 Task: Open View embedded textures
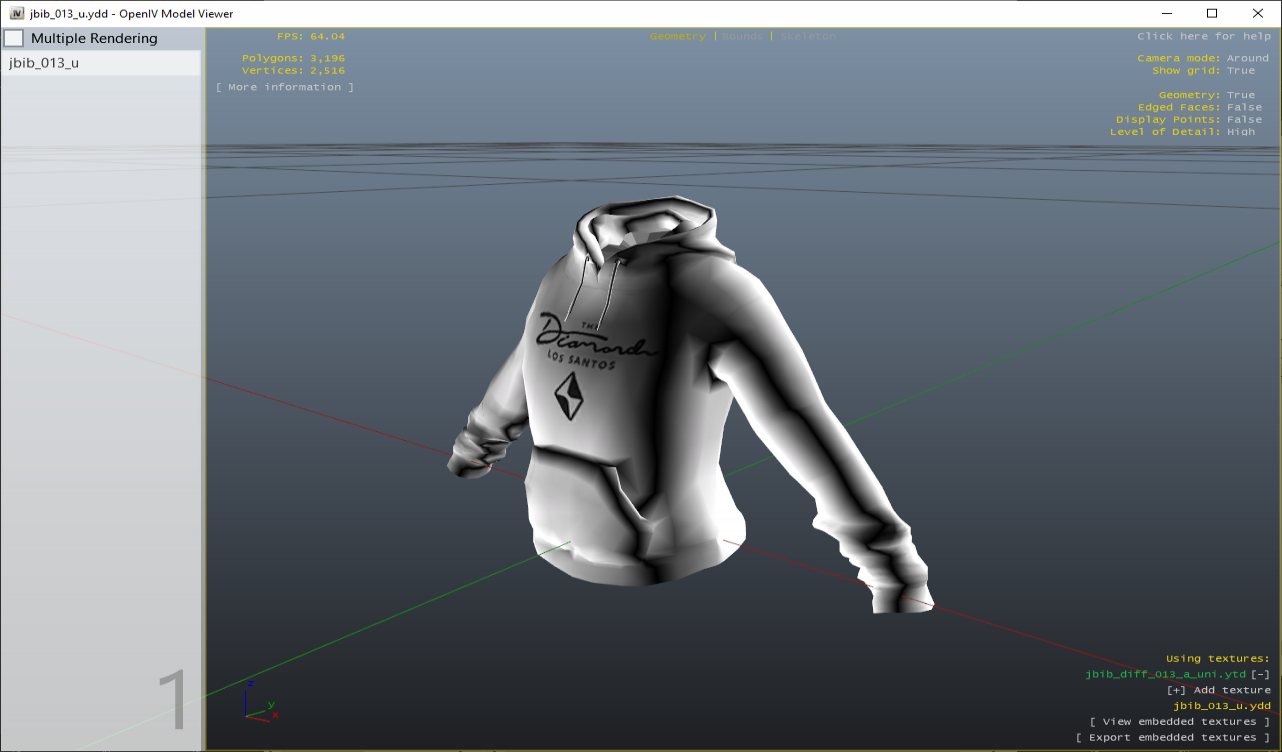tap(1180, 722)
